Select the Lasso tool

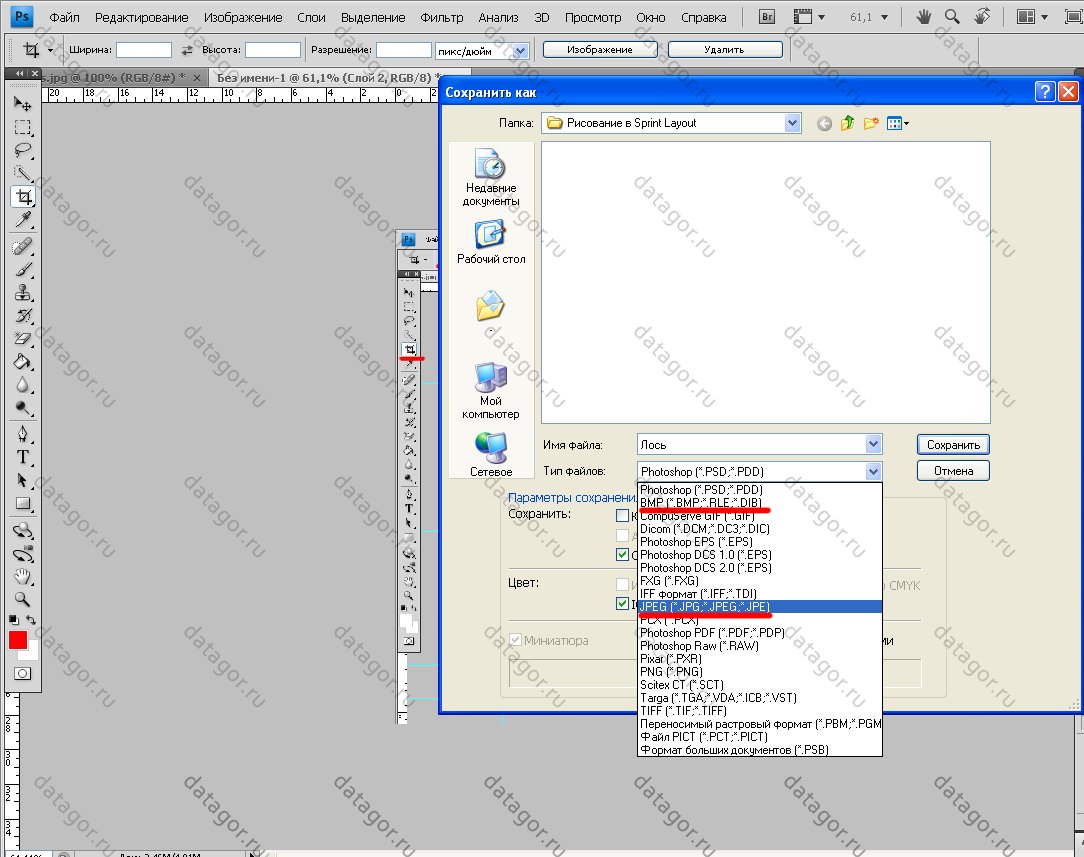23,150
